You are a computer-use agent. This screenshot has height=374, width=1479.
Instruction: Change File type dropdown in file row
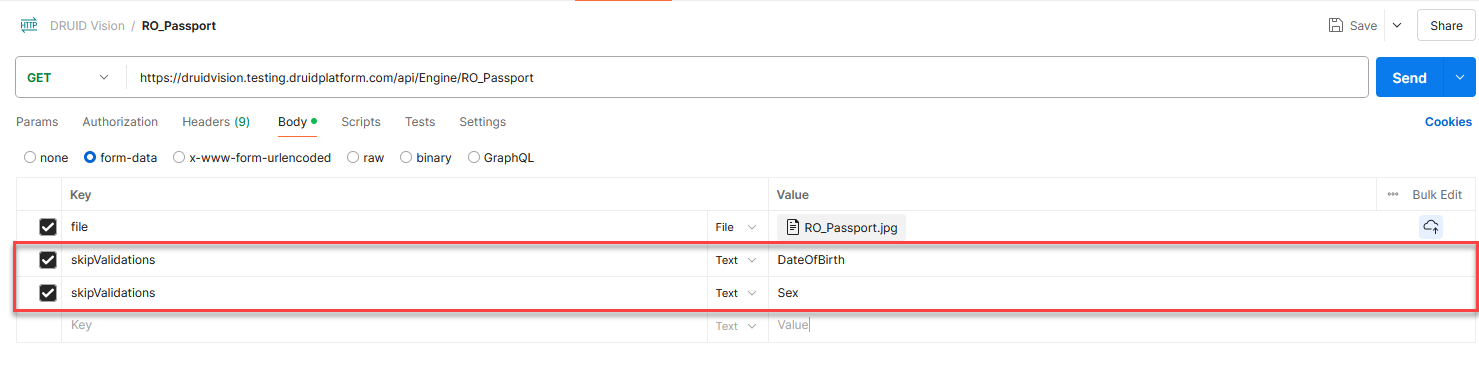point(736,228)
